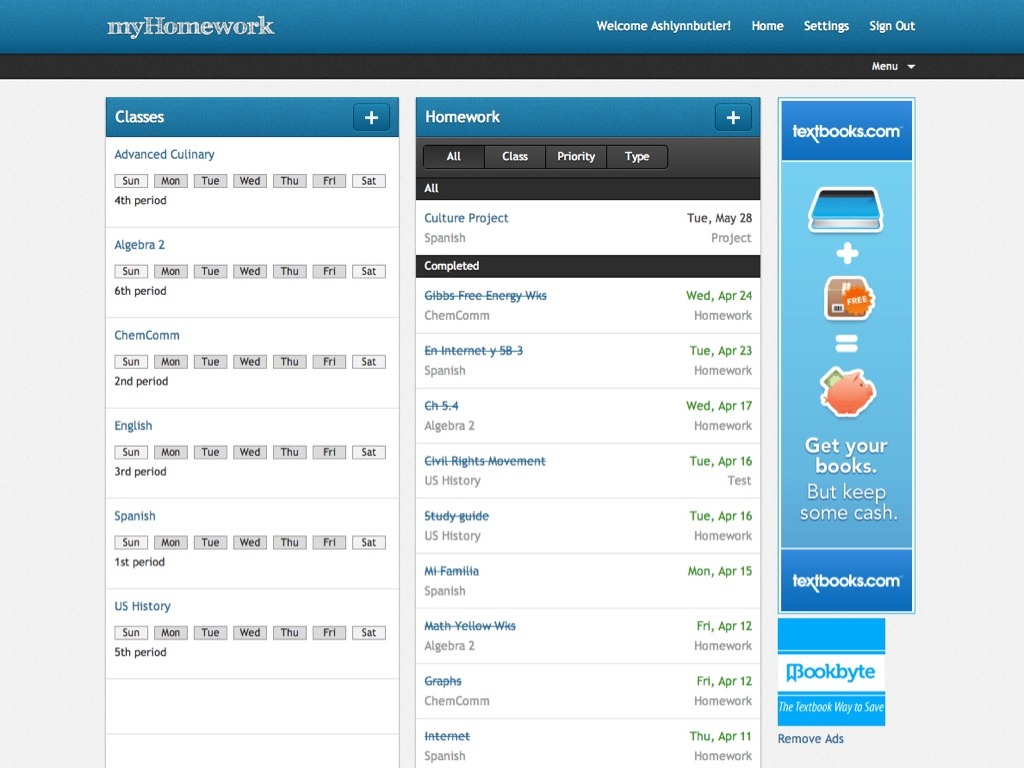Select the All homework filter
The image size is (1024, 768).
pos(454,156)
